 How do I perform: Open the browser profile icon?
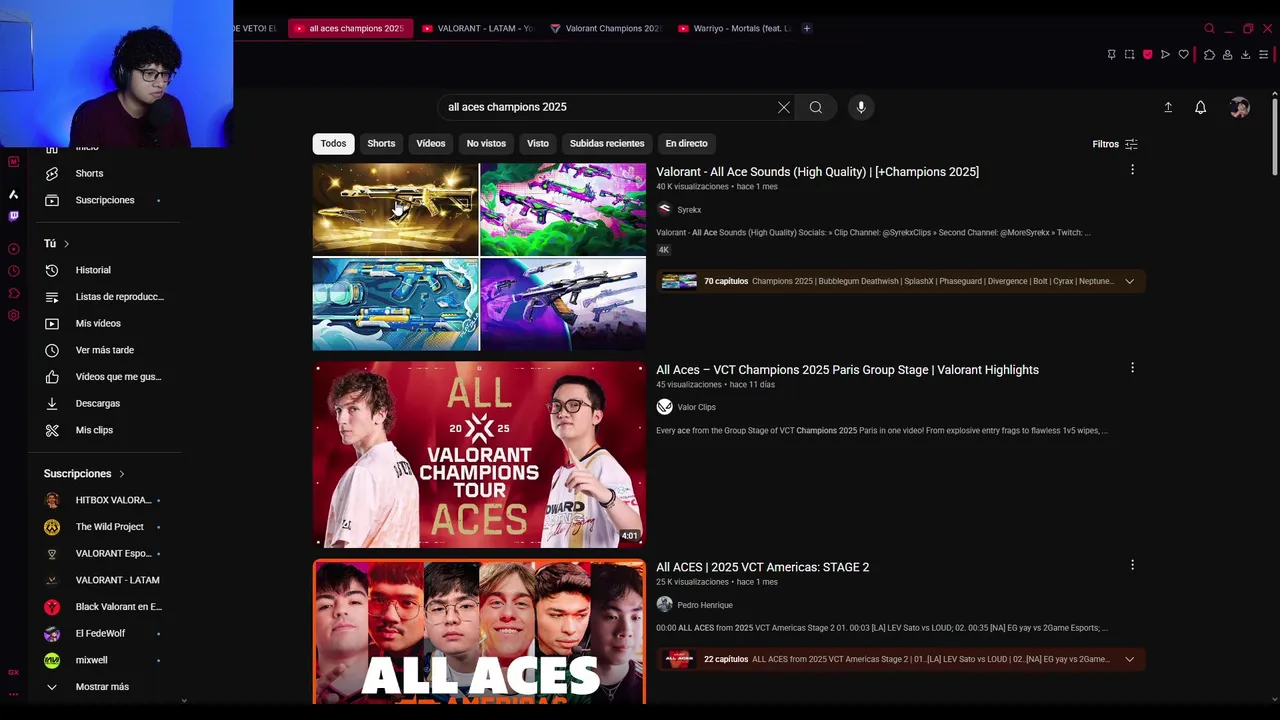pos(1227,54)
